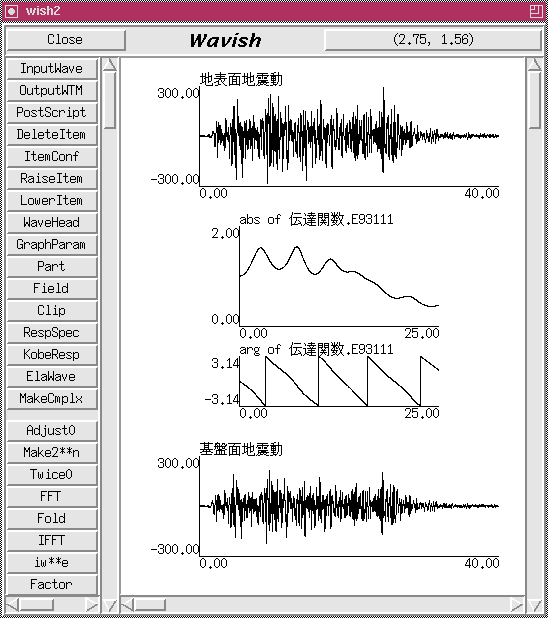Choose the RespSpec function

point(52,333)
